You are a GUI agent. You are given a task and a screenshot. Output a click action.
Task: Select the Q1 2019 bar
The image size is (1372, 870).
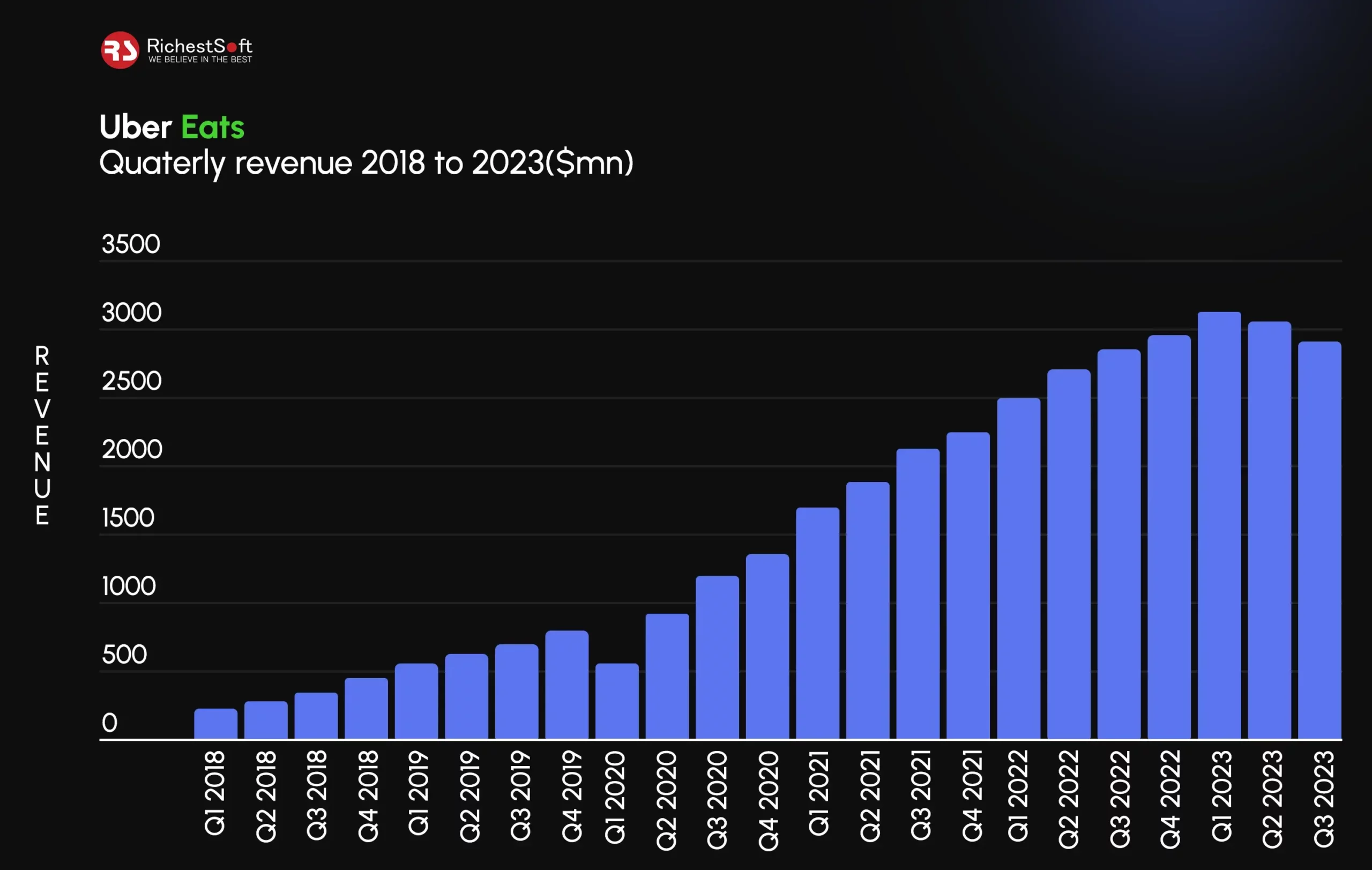pos(416,701)
